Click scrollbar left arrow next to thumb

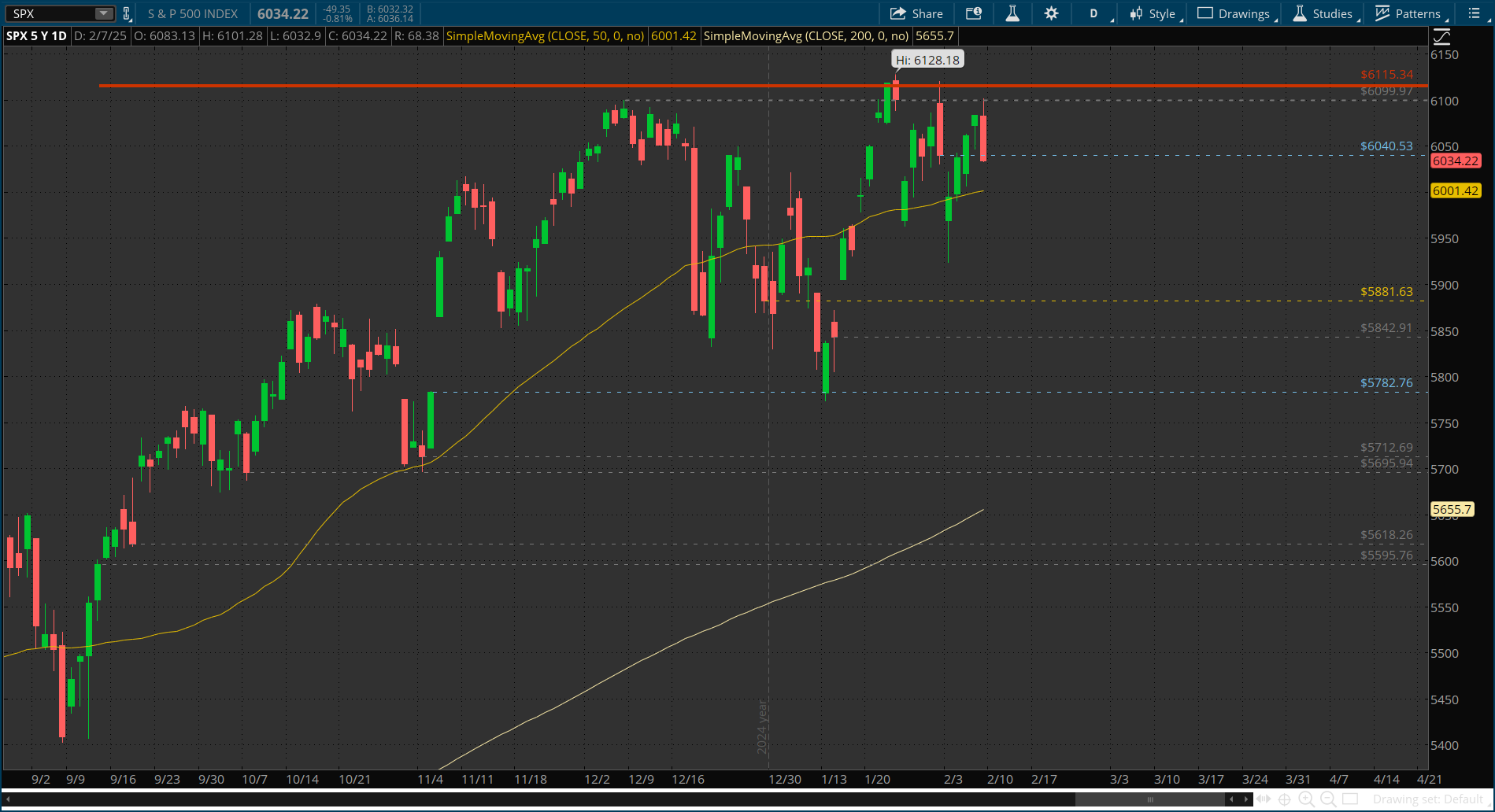tap(1232, 799)
